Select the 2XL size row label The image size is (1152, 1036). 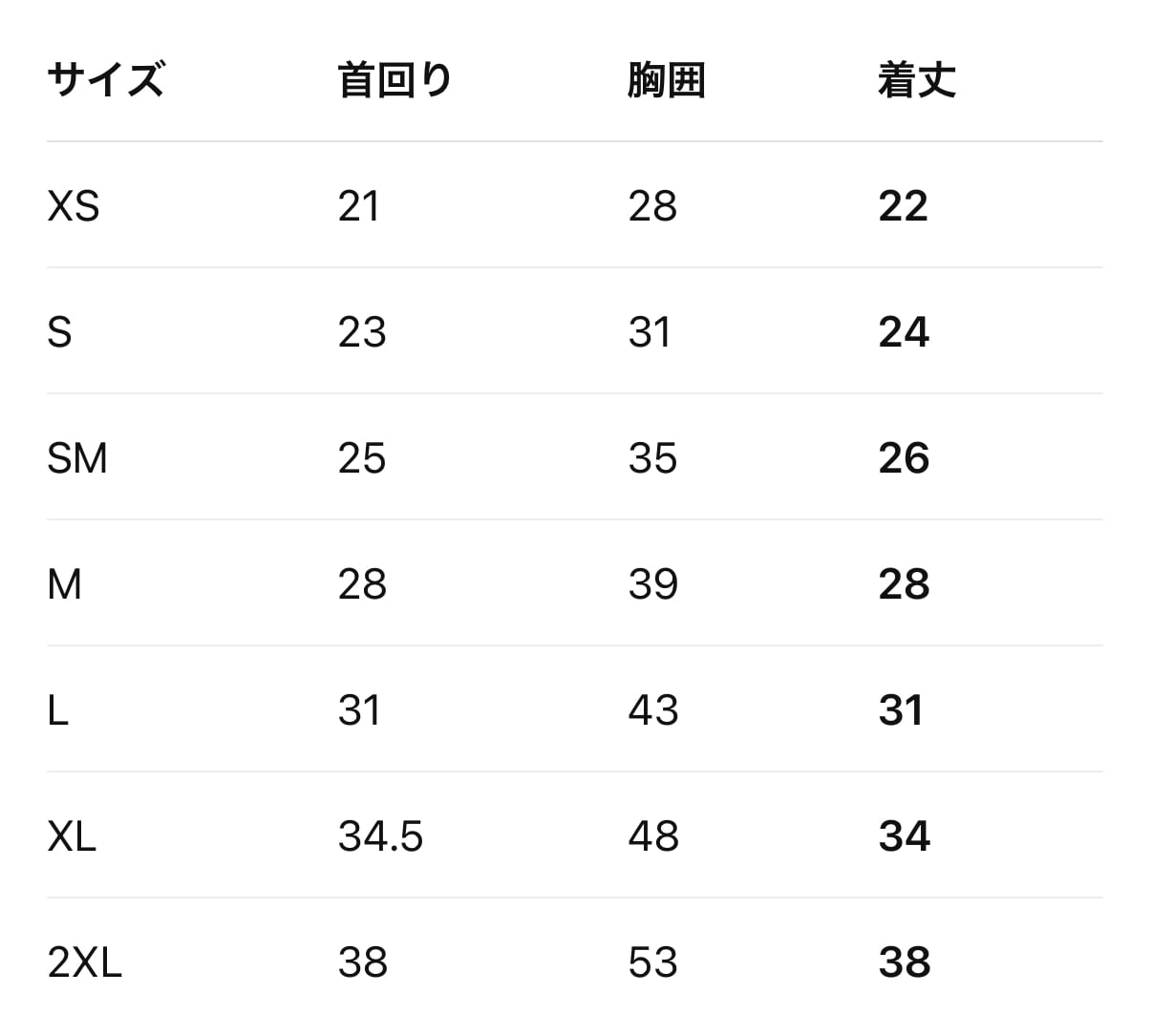(x=85, y=962)
